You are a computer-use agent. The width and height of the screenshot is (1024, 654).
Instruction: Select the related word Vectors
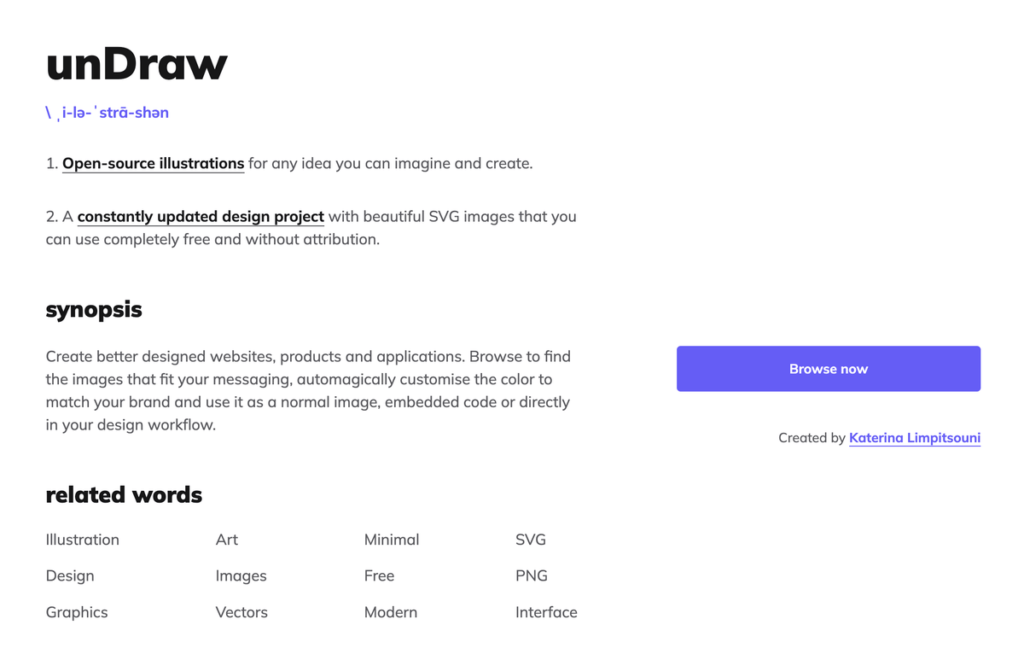tap(242, 612)
